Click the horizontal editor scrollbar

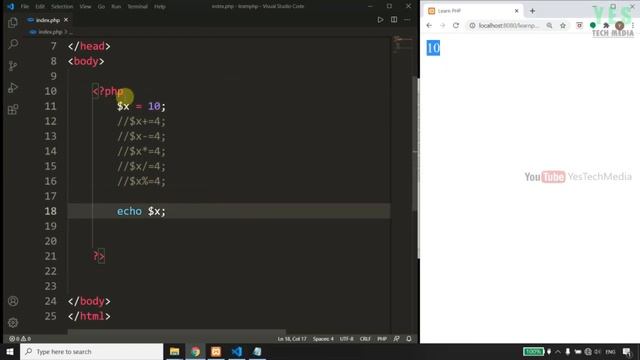177,332
